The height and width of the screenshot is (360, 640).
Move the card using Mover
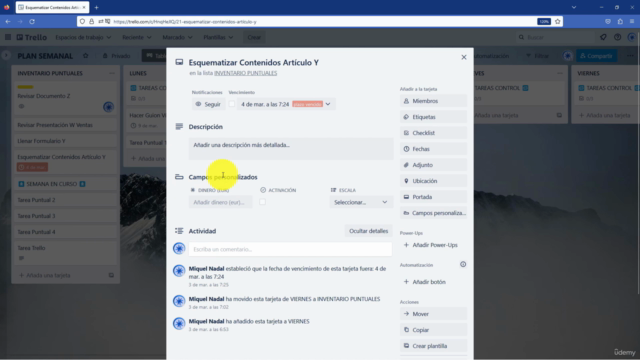coord(433,314)
